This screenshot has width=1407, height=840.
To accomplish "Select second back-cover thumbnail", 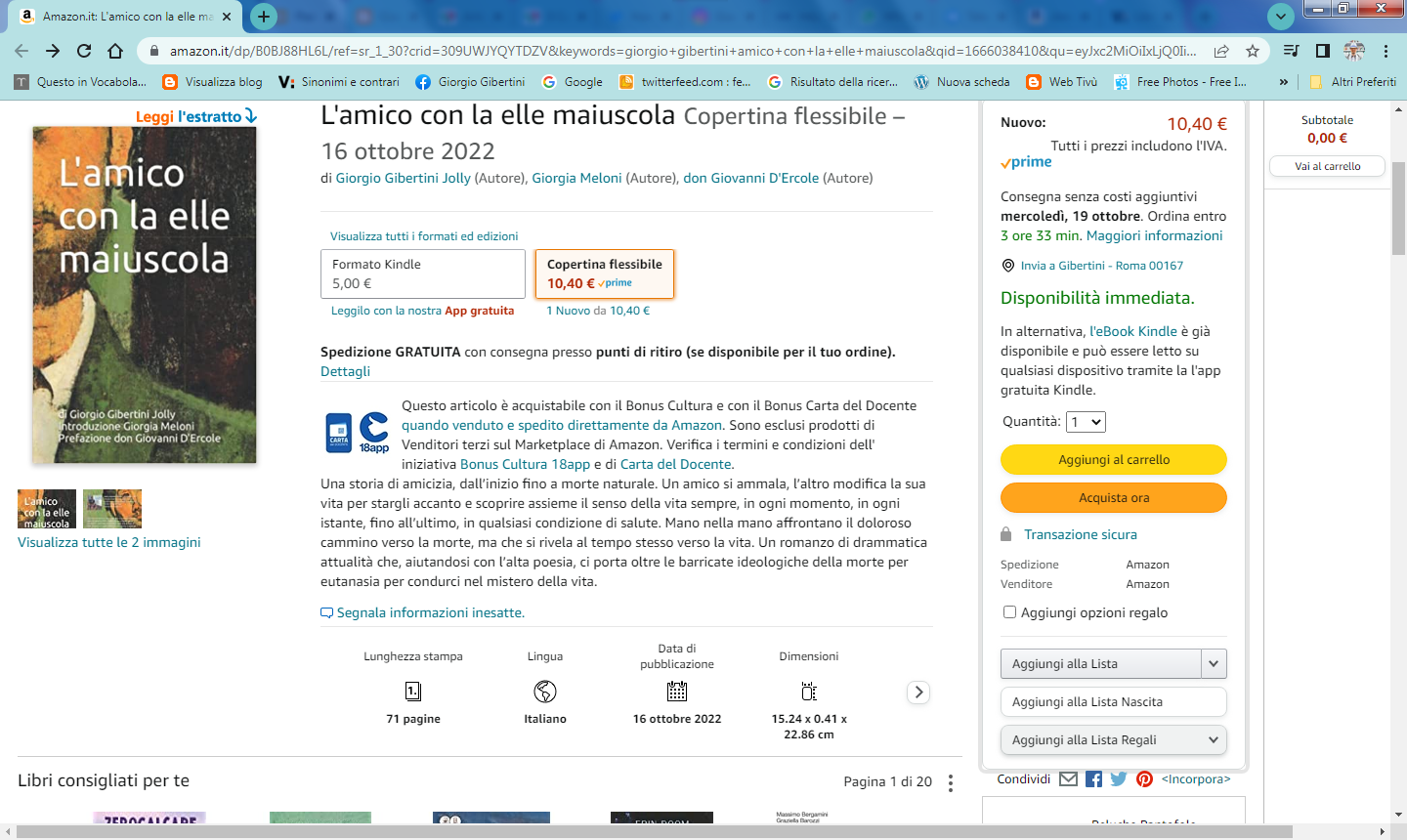I will pyautogui.click(x=112, y=509).
